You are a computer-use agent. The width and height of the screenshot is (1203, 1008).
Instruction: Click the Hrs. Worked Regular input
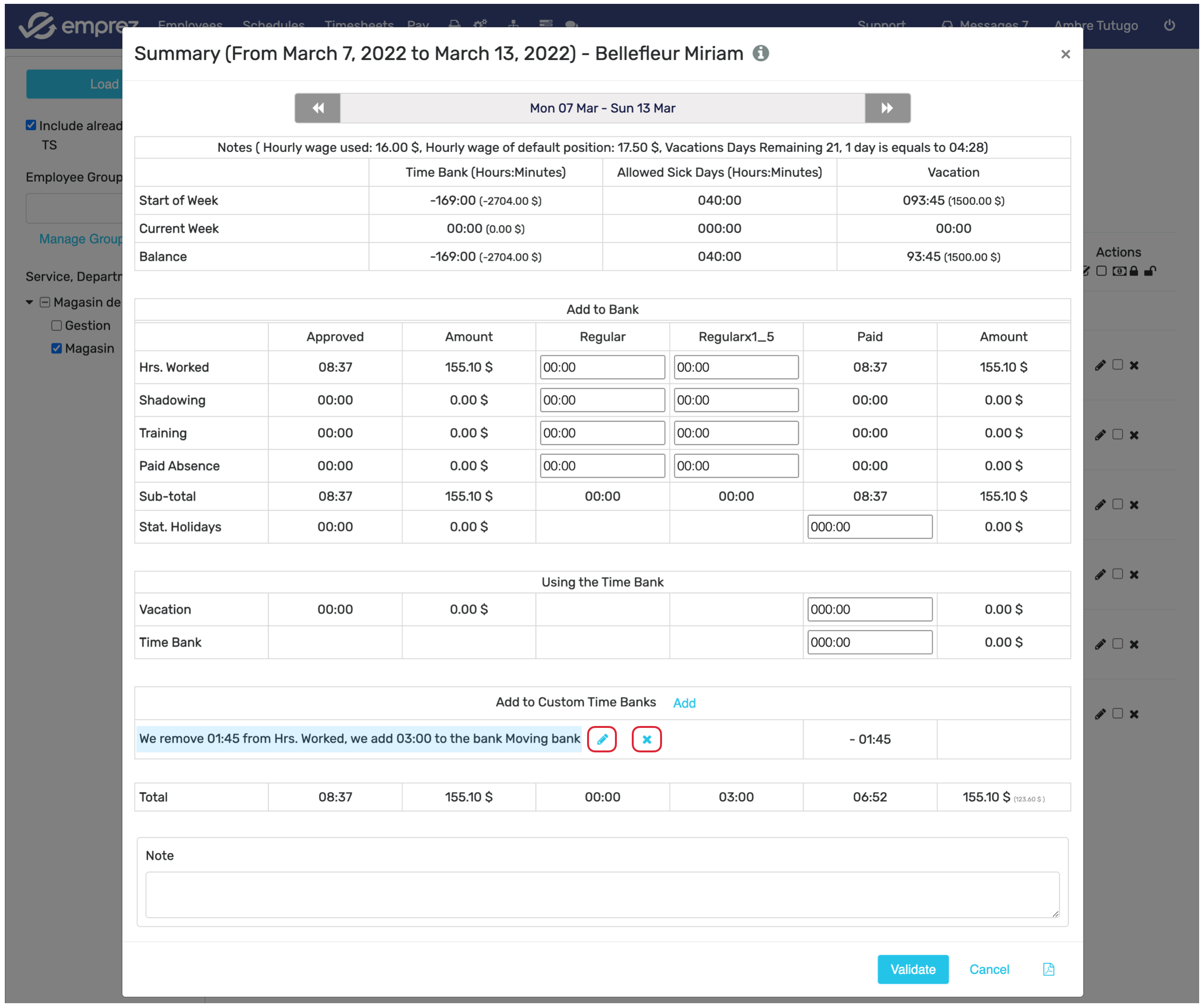pos(602,368)
